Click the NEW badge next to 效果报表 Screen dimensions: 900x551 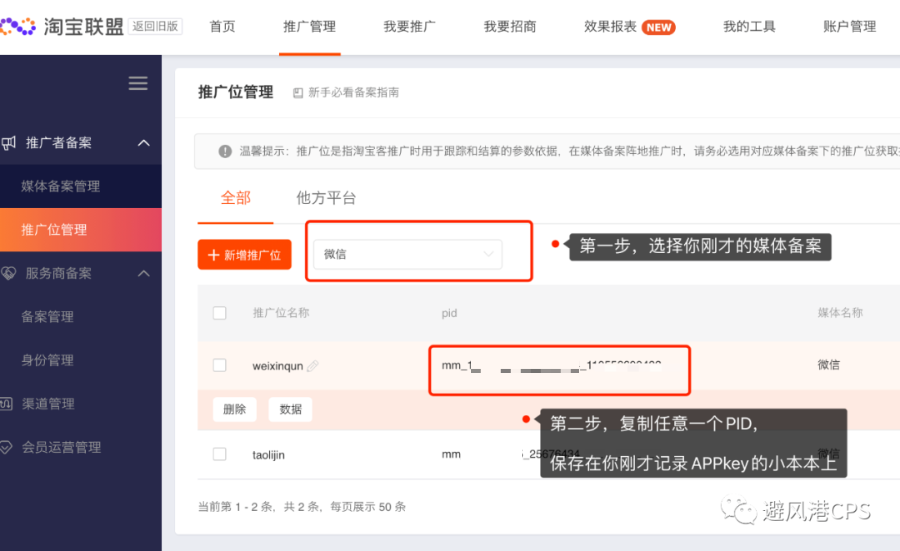[658, 27]
